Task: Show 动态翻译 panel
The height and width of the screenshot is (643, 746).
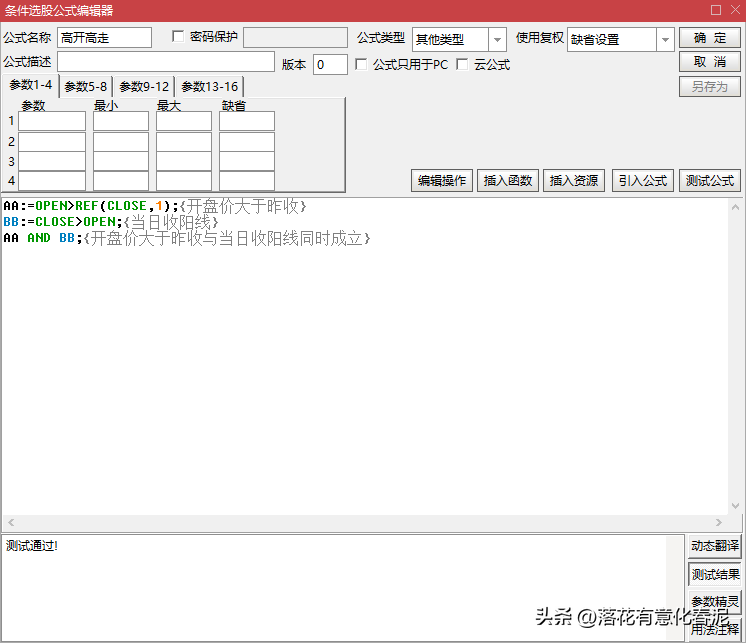Action: [x=715, y=546]
